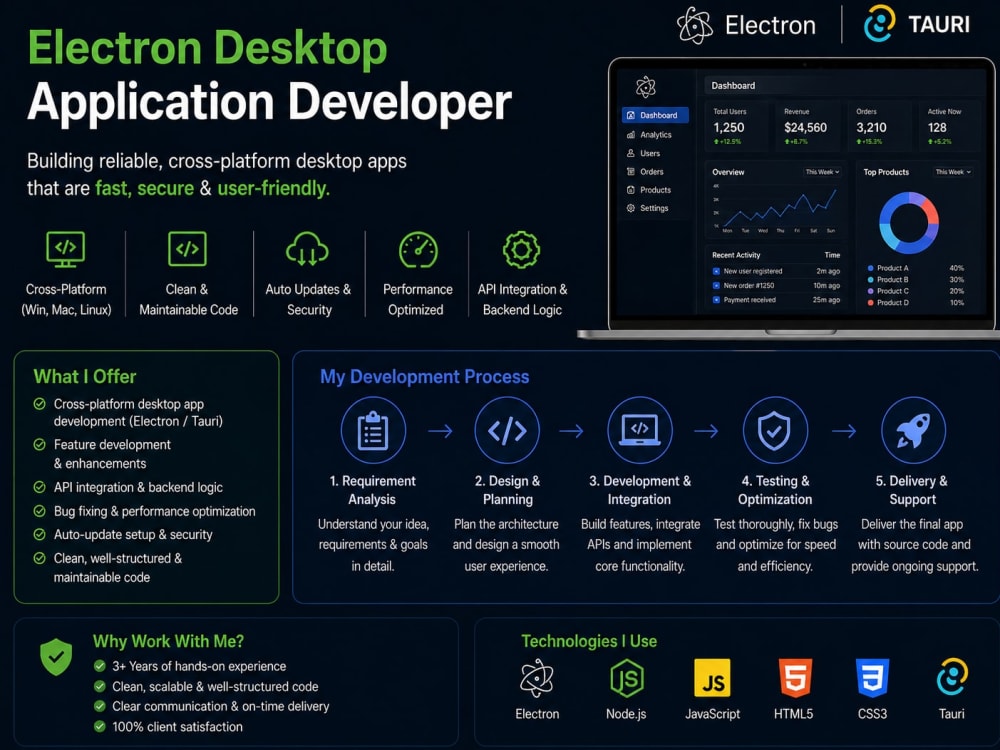This screenshot has height=750, width=1000.
Task: Click the Cross-Platform monitor code icon
Action: tap(66, 249)
